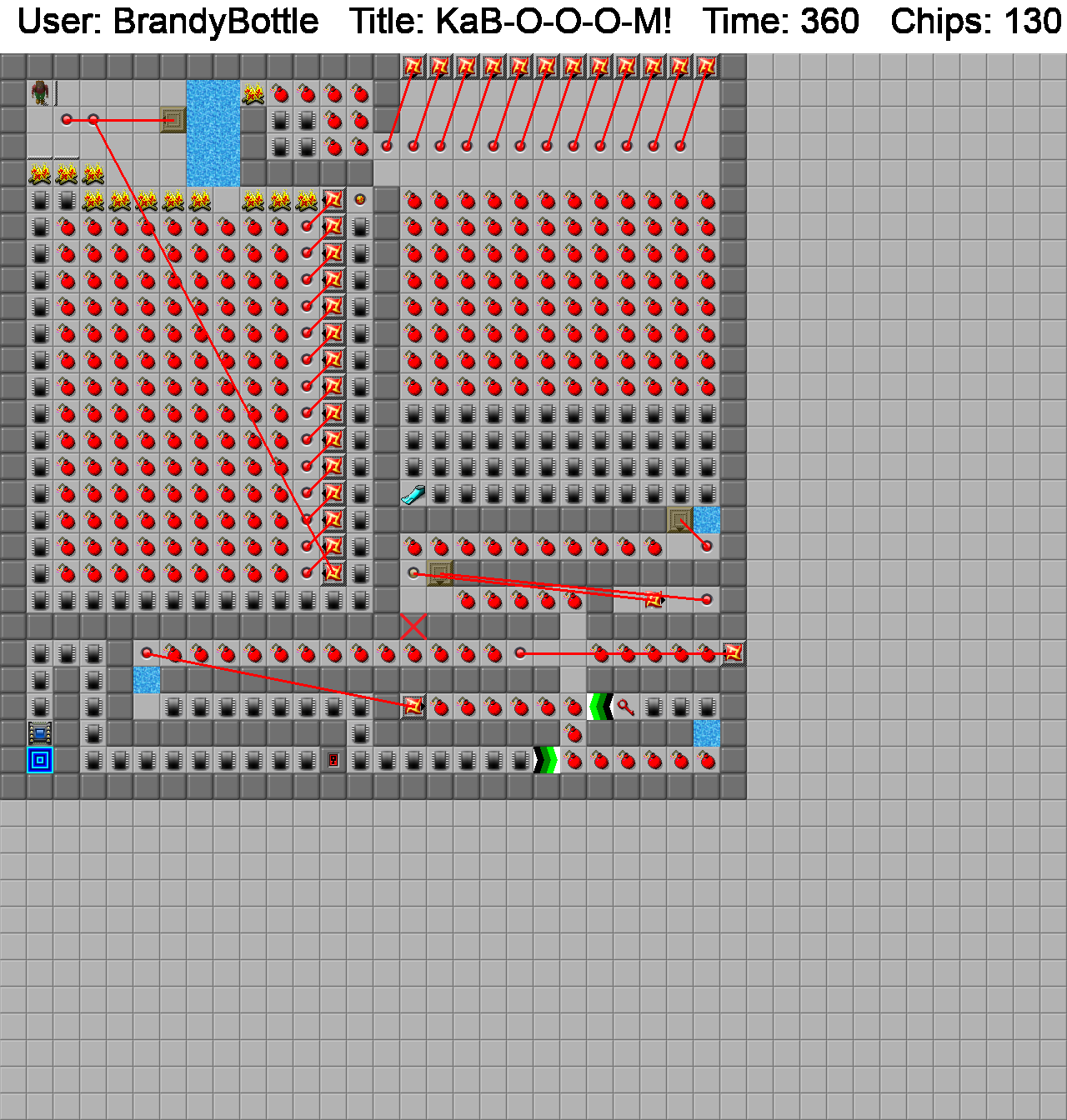1067x1120 pixels.
Task: Click the 'Chips: 130' header text
Action: pyautogui.click(x=976, y=22)
